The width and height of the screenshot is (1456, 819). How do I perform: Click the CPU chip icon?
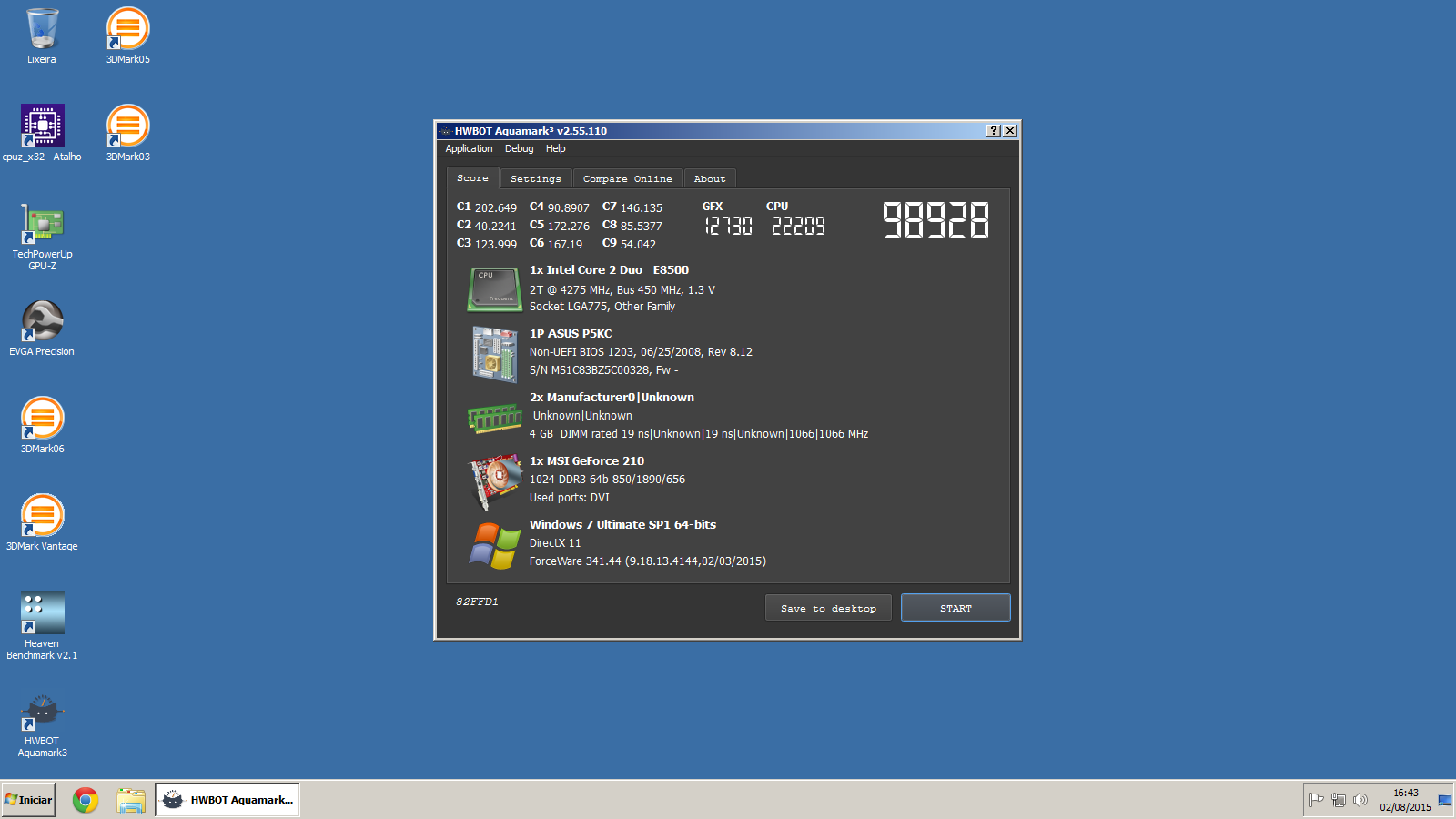[495, 289]
